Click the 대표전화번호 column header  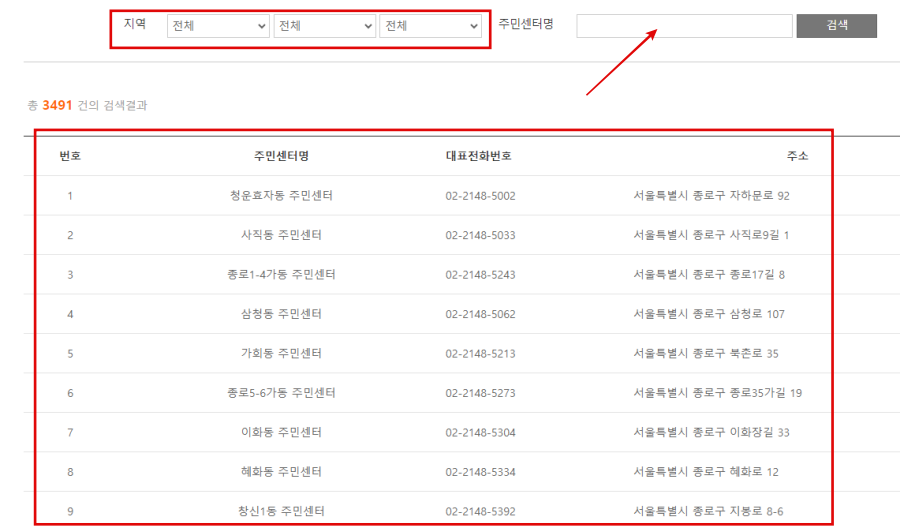point(479,156)
